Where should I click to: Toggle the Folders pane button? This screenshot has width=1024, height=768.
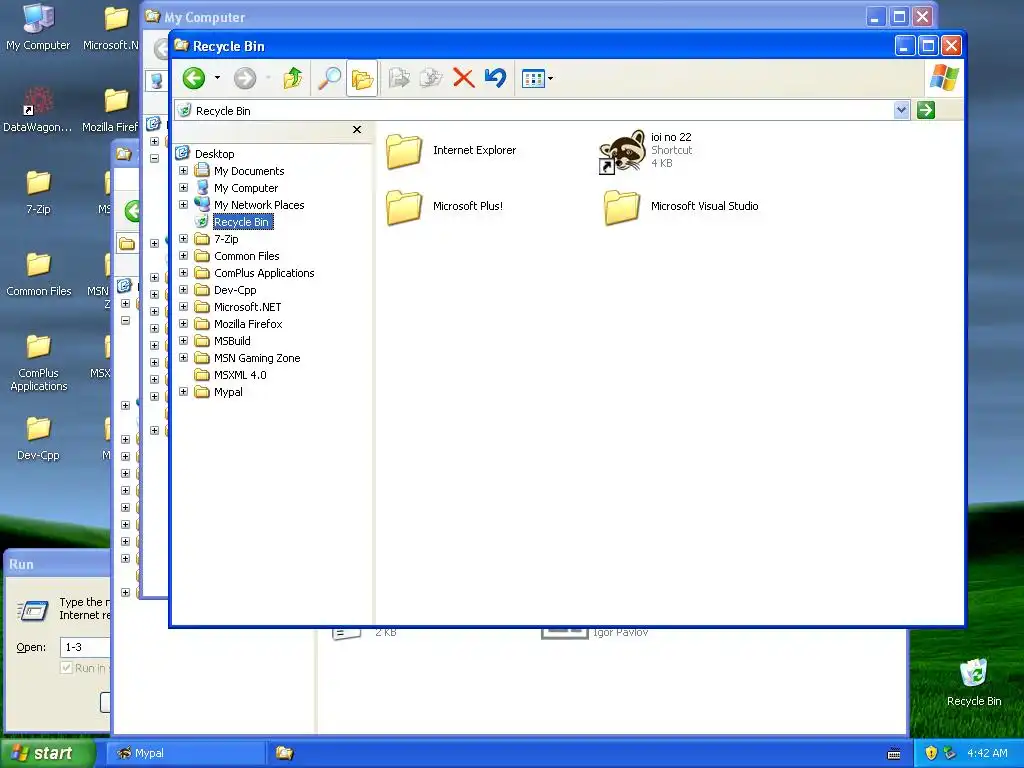(362, 78)
